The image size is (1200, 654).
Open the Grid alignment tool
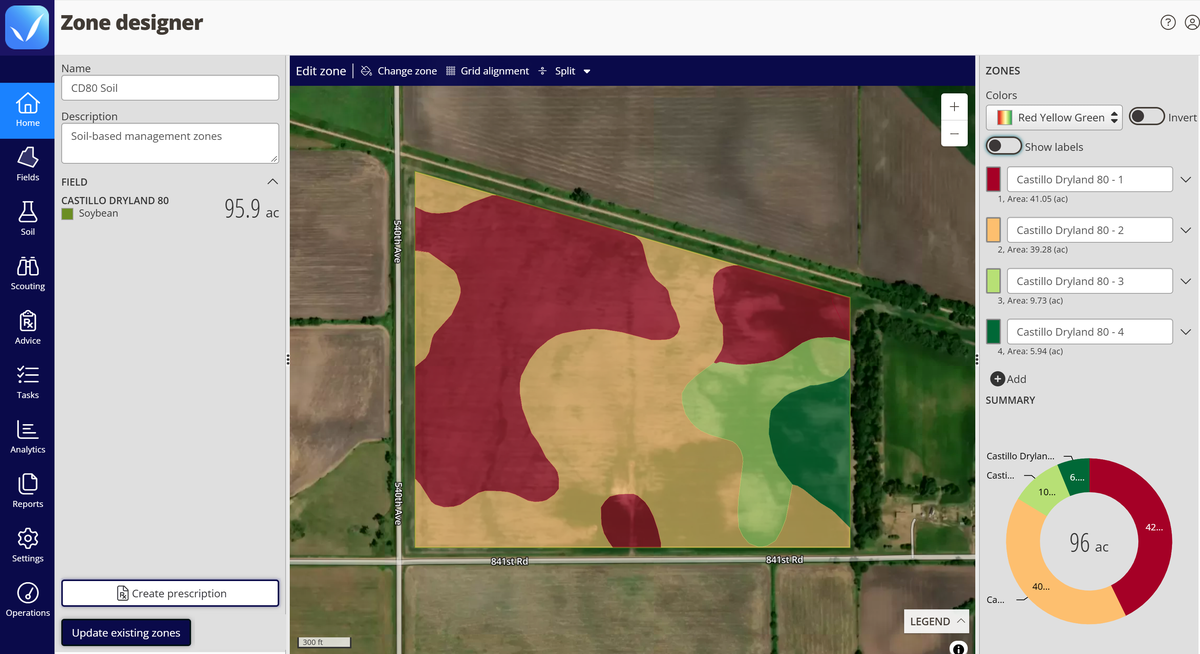pyautogui.click(x=487, y=71)
